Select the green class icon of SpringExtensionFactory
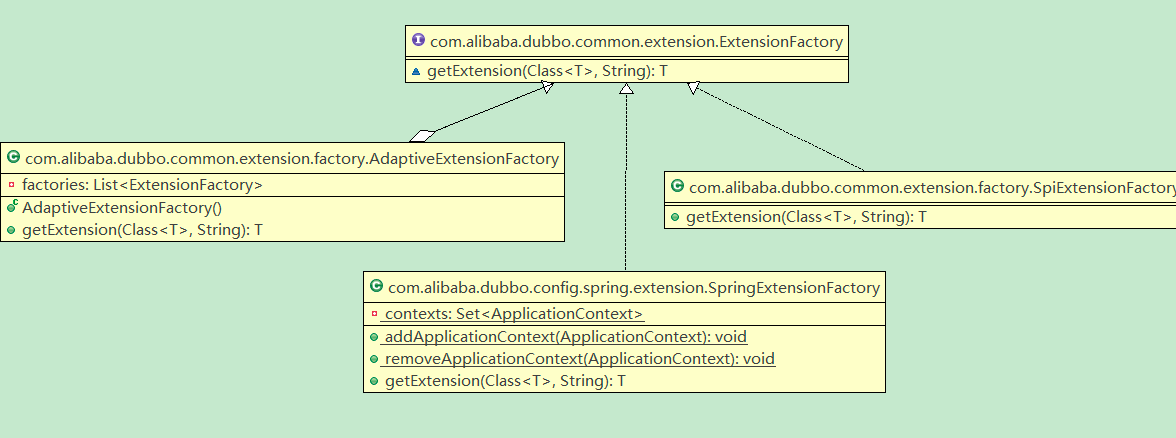Image resolution: width=1176 pixels, height=438 pixels. pos(376,286)
